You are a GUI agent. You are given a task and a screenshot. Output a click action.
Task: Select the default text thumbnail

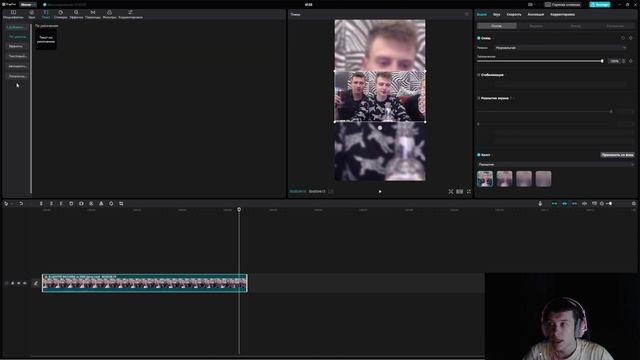(46, 40)
